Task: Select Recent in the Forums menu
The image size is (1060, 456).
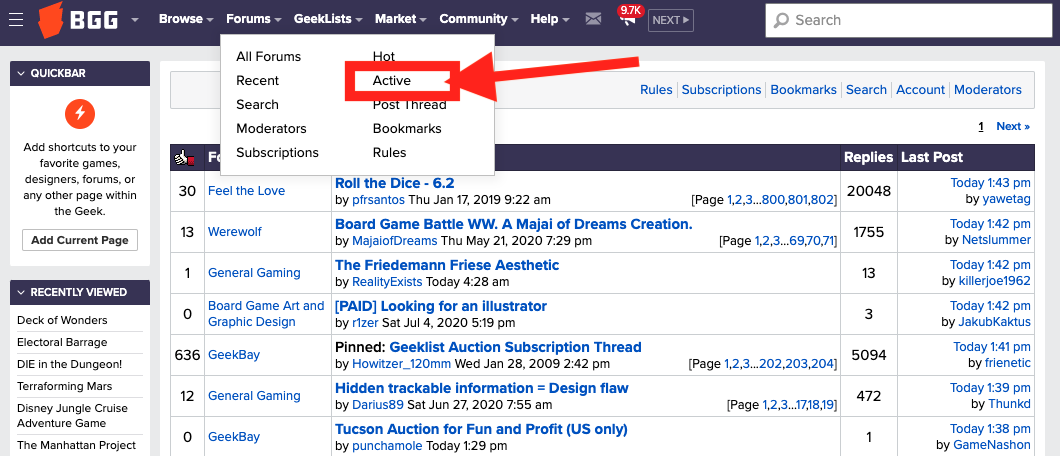Action: [x=258, y=80]
